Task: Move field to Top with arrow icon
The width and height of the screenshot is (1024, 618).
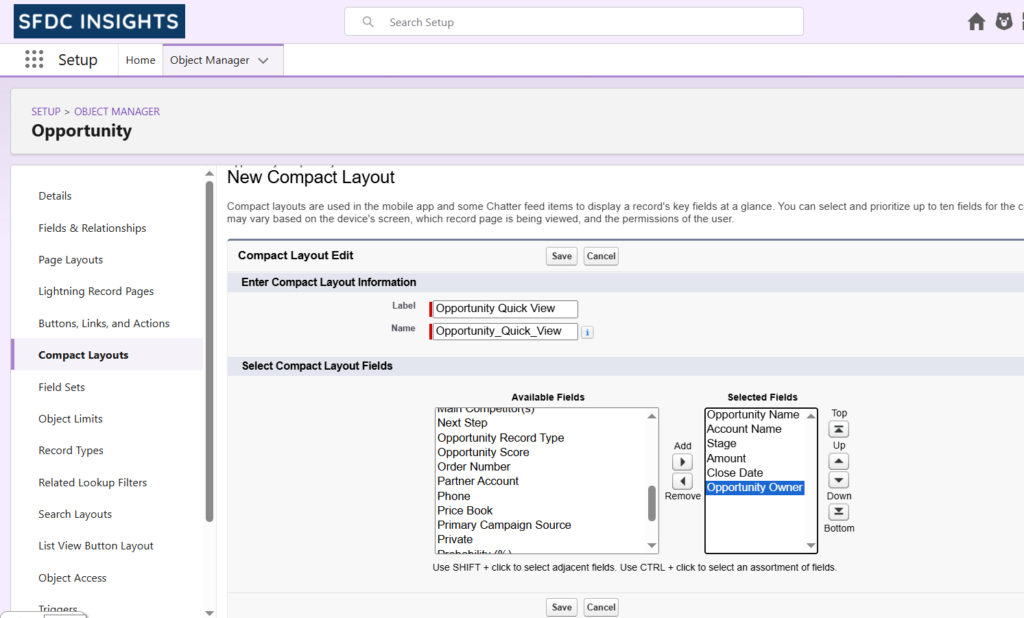Action: click(x=839, y=429)
